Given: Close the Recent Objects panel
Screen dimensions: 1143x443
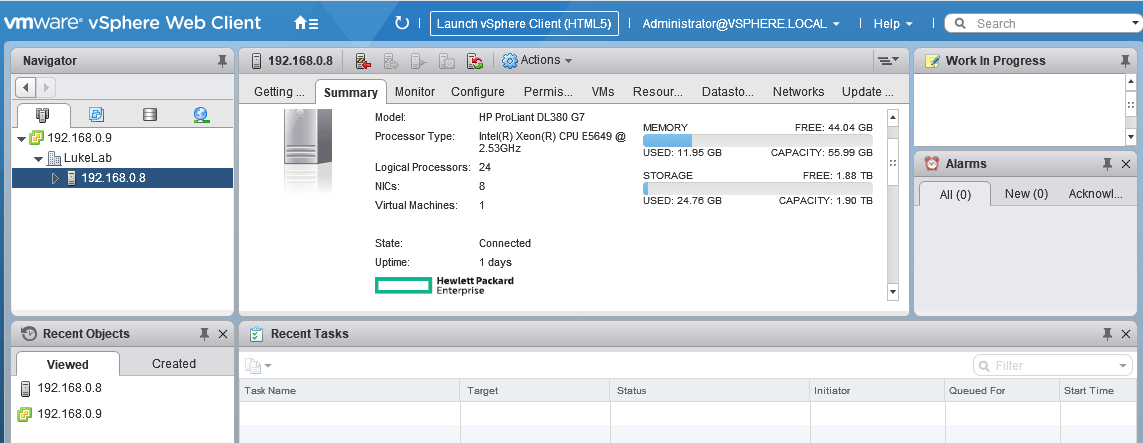Looking at the screenshot, I should click(x=223, y=334).
